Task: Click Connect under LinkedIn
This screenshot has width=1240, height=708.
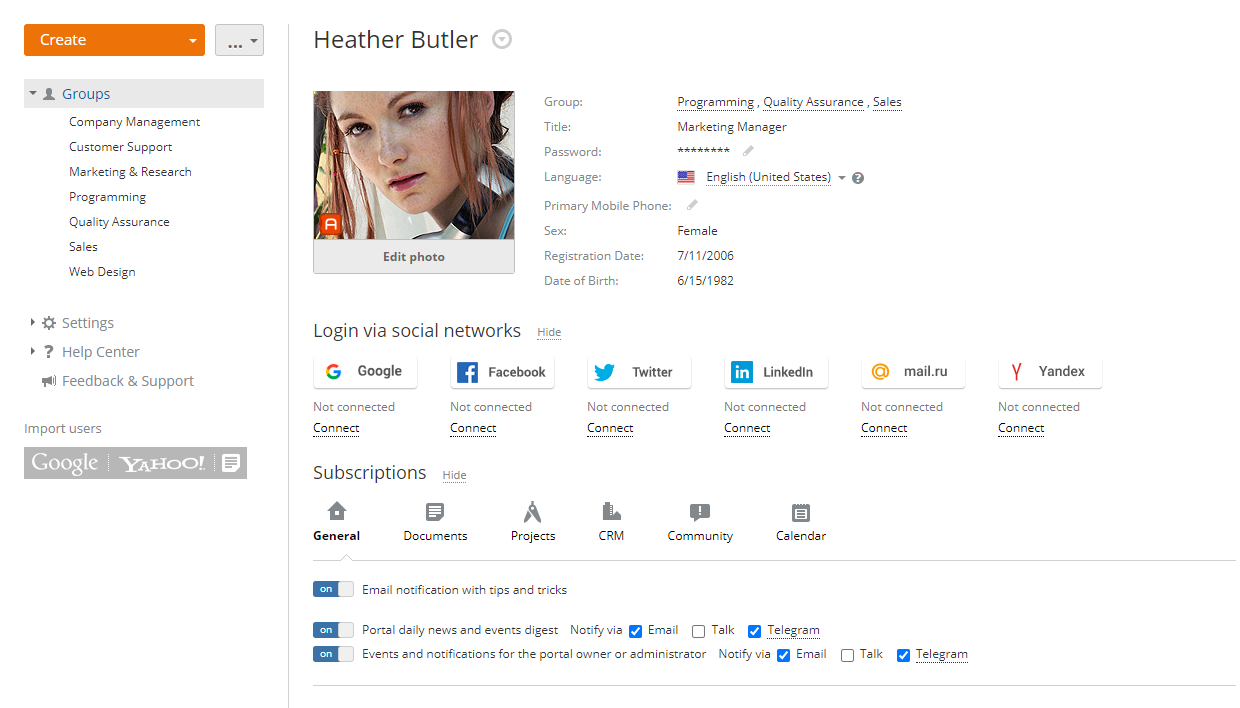Action: pos(747,428)
